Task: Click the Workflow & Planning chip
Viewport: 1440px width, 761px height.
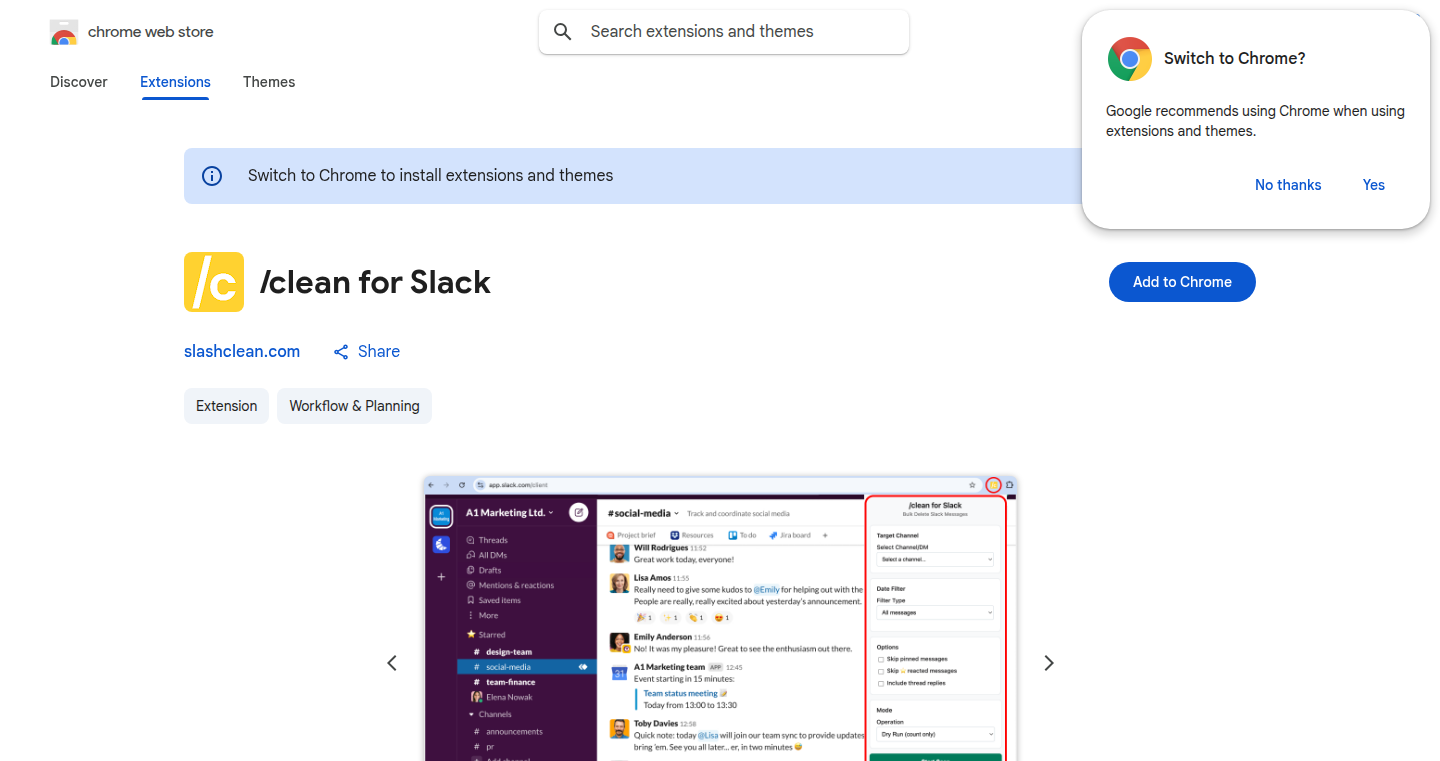Action: click(354, 406)
